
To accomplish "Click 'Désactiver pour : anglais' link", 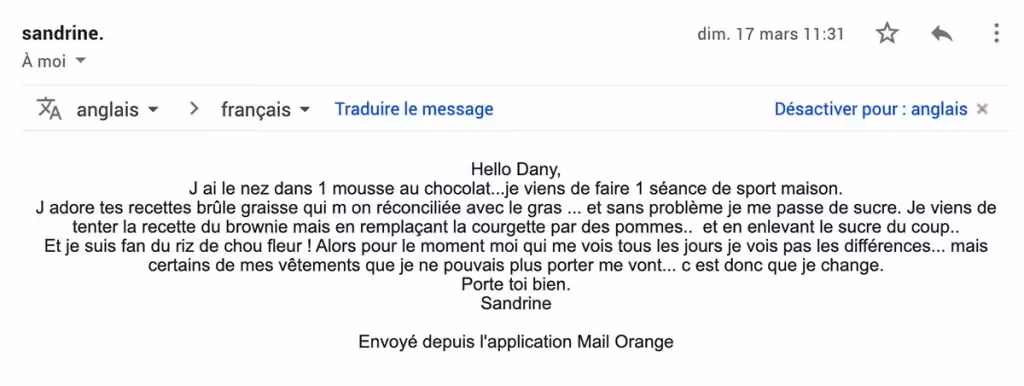I will (871, 109).
